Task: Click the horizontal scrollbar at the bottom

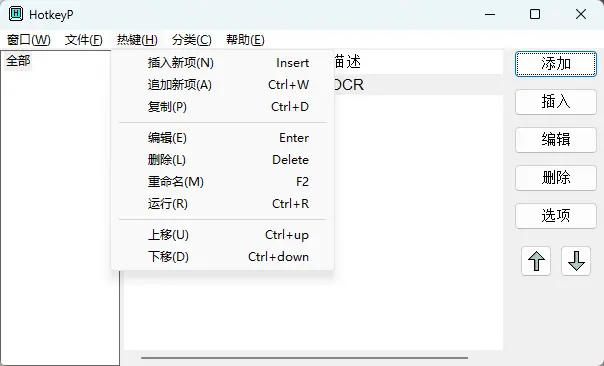Action: pyautogui.click(x=304, y=358)
